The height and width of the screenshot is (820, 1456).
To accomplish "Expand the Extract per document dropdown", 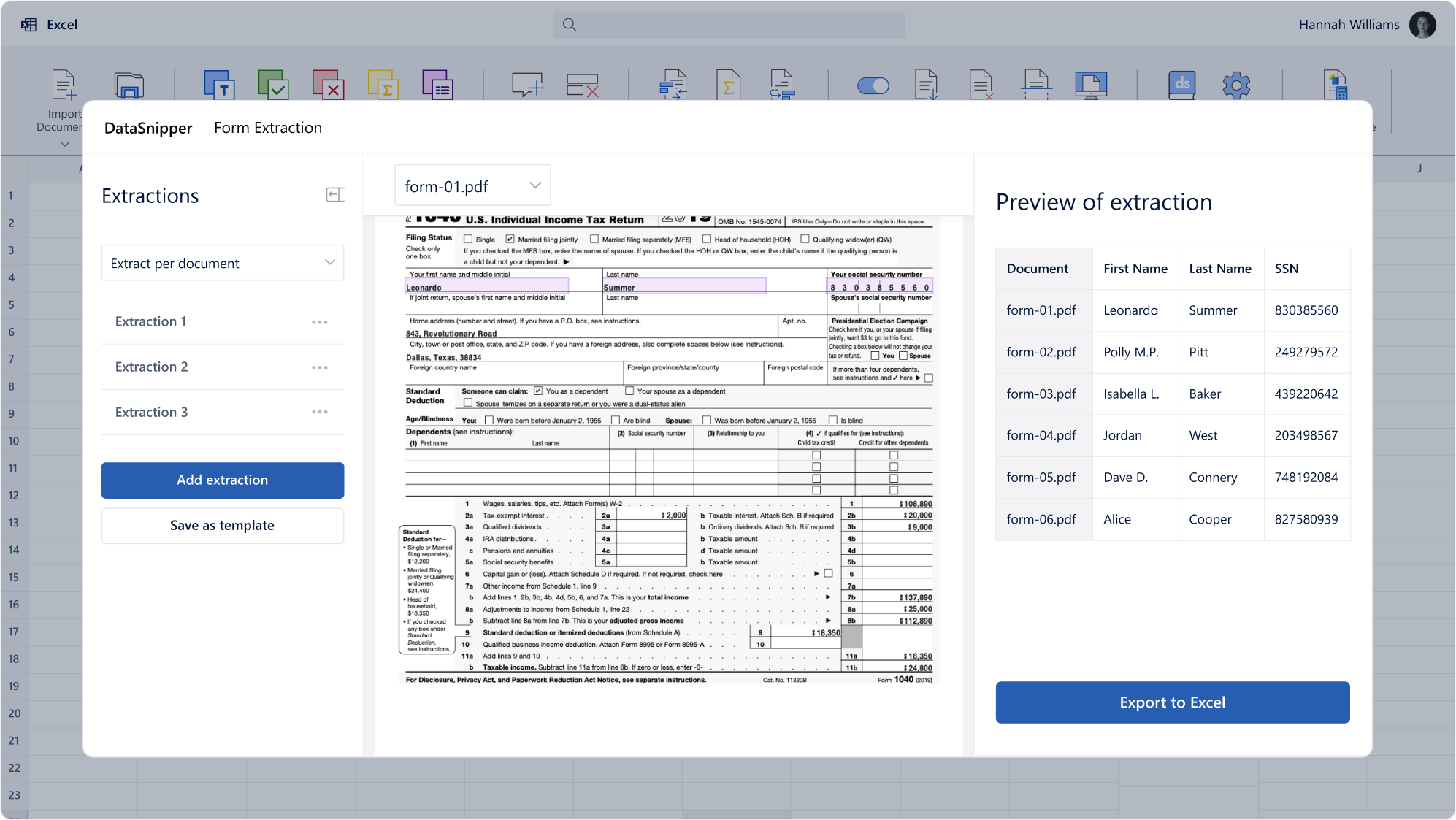I will coord(222,263).
